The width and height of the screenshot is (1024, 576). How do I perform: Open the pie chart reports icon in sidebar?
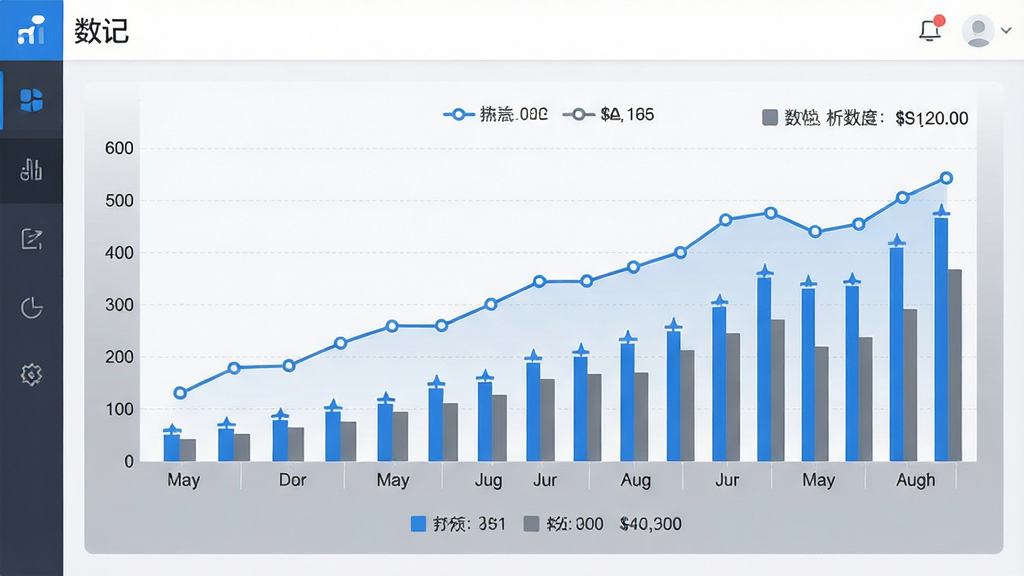31,308
